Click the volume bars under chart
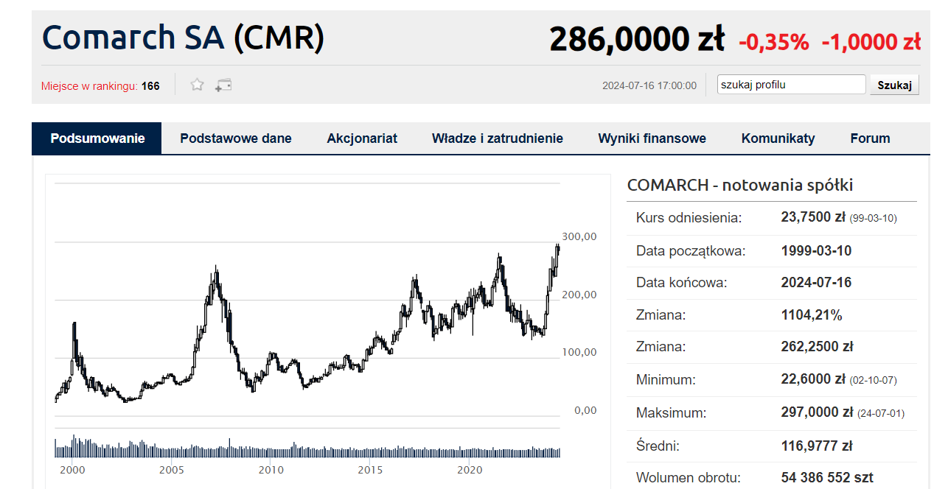Screen dimensions: 948x489 pos(307,447)
